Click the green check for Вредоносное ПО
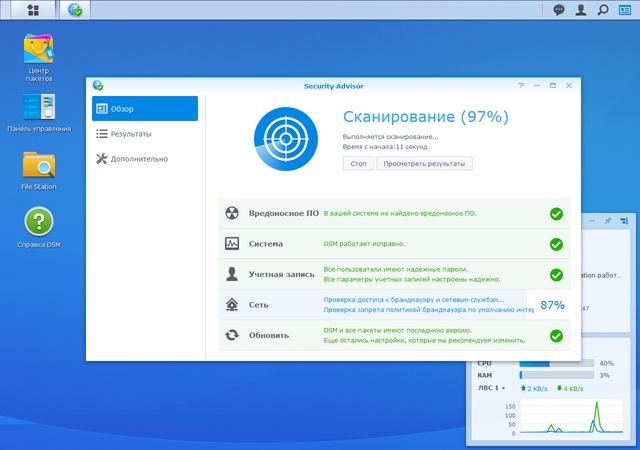 556,214
